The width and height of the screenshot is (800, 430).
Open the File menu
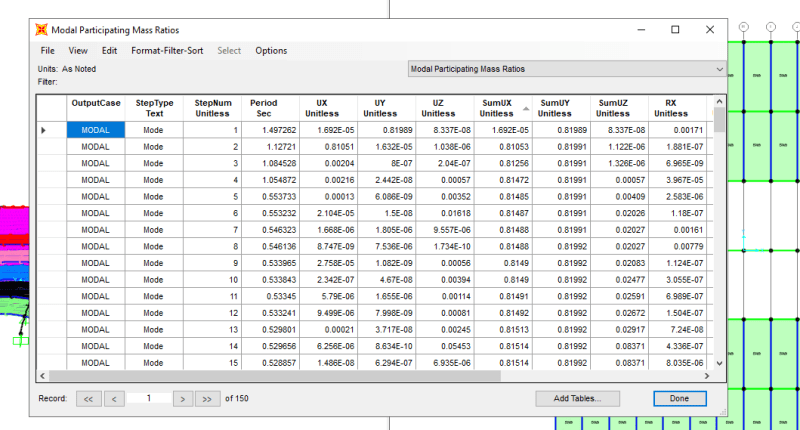pyautogui.click(x=47, y=50)
